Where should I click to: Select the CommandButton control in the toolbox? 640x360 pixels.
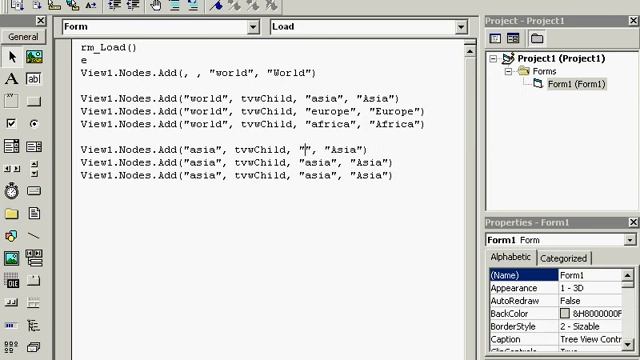point(34,101)
